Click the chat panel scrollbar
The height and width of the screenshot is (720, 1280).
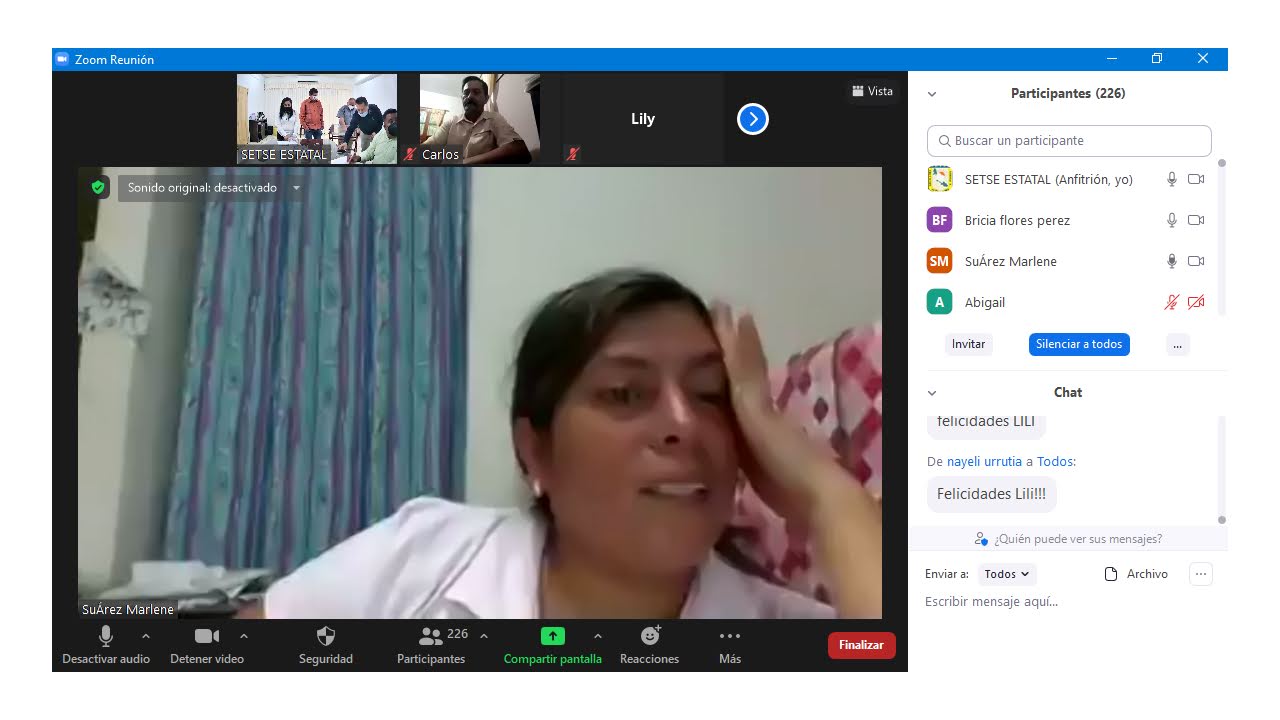tap(1222, 468)
